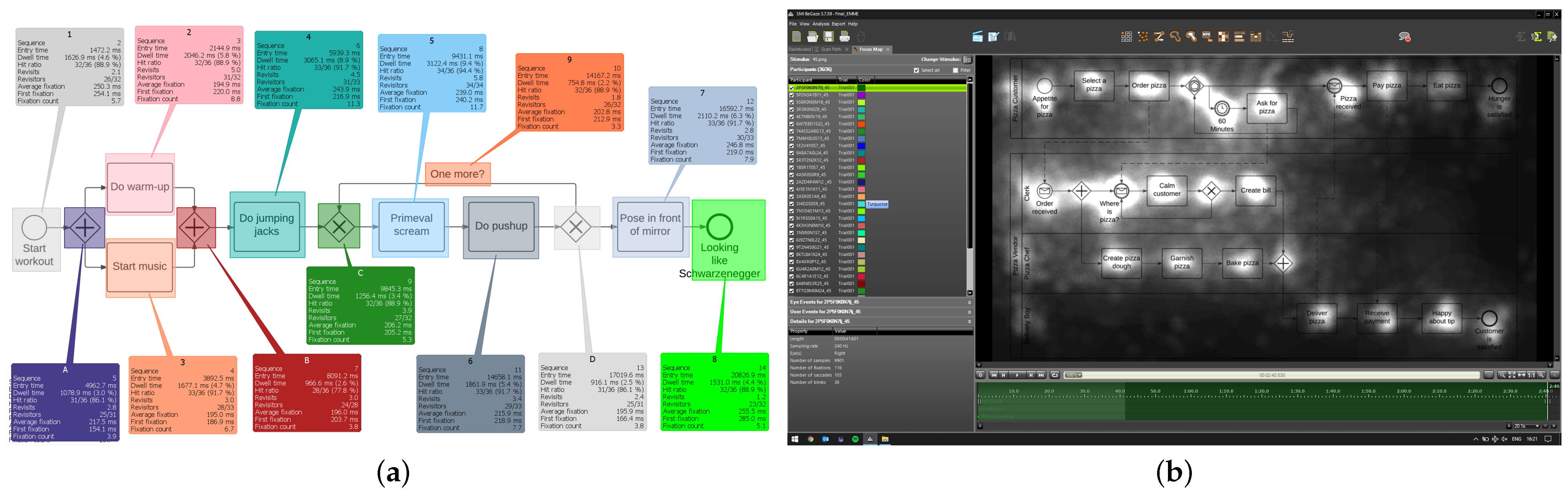Click the loop playback icon
Viewport: 1568px width, 495px height.
(x=1055, y=375)
